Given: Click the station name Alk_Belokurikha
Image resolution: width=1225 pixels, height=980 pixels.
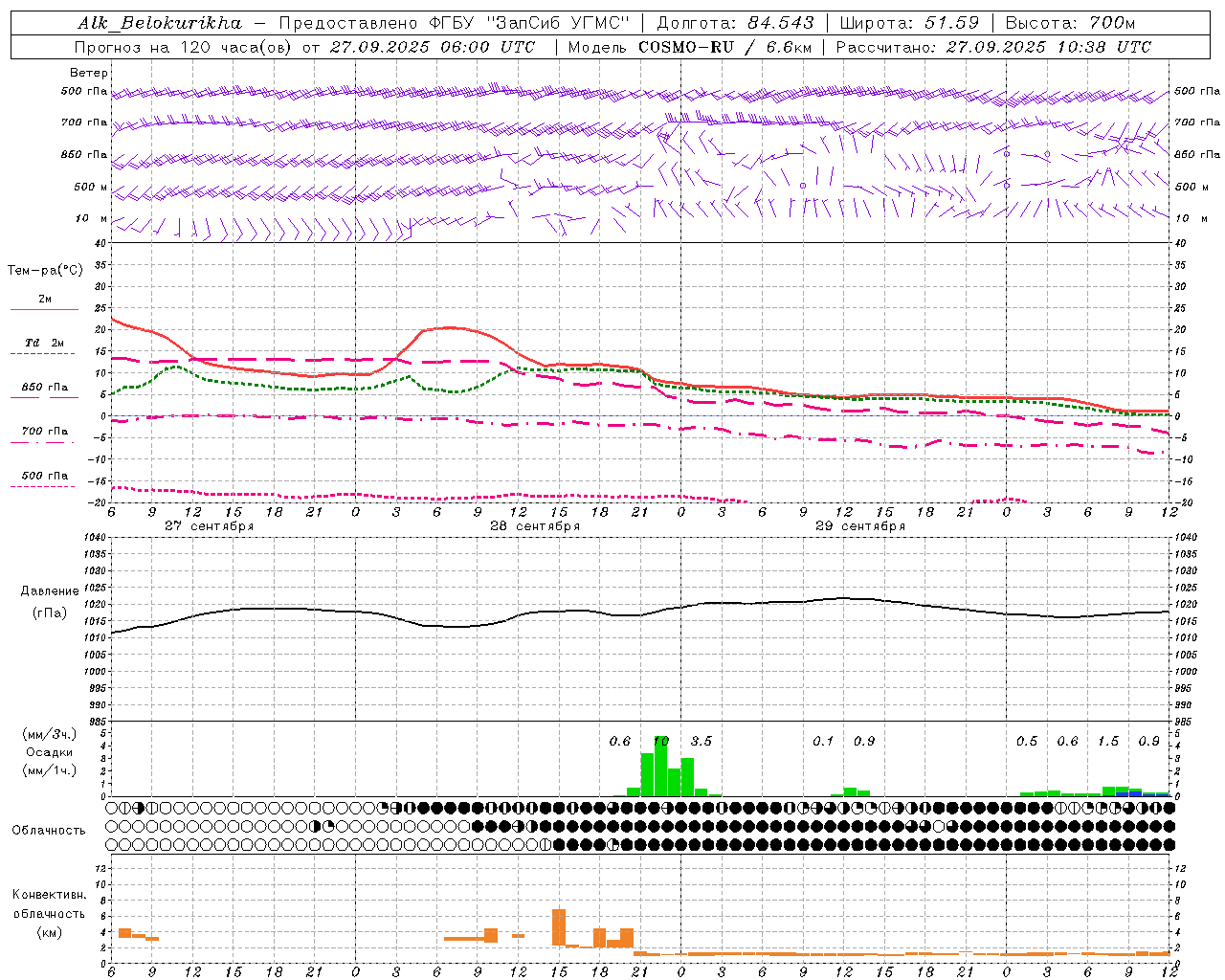Looking at the screenshot, I should 159,23.
